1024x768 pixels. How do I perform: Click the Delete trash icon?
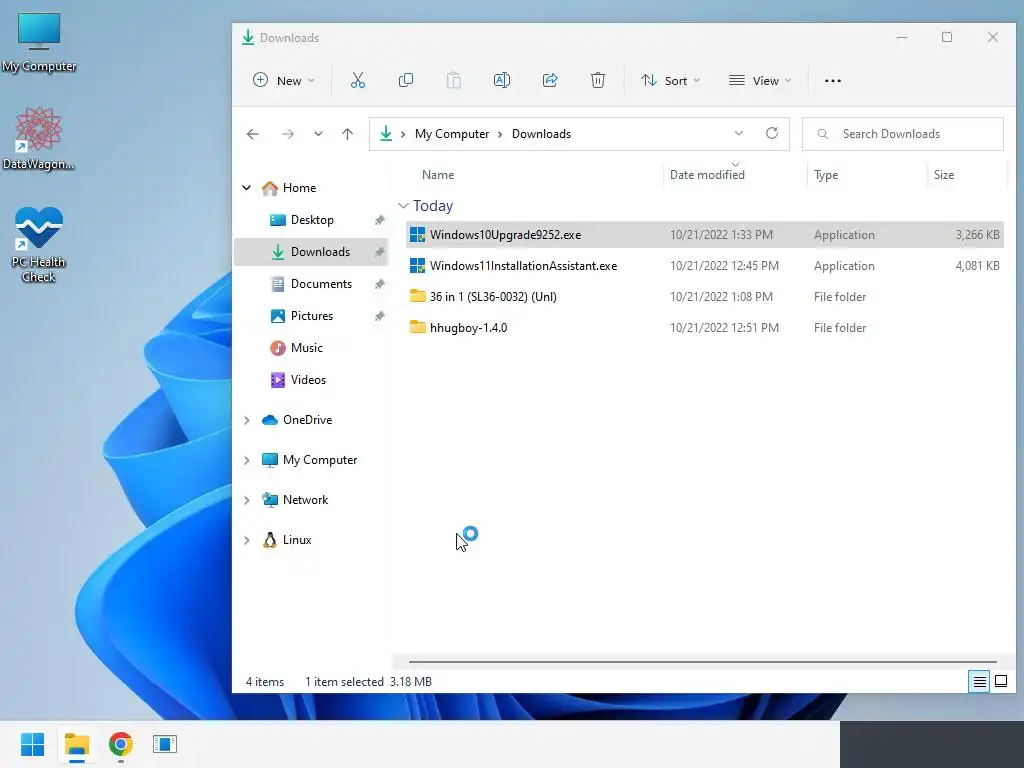pyautogui.click(x=598, y=80)
